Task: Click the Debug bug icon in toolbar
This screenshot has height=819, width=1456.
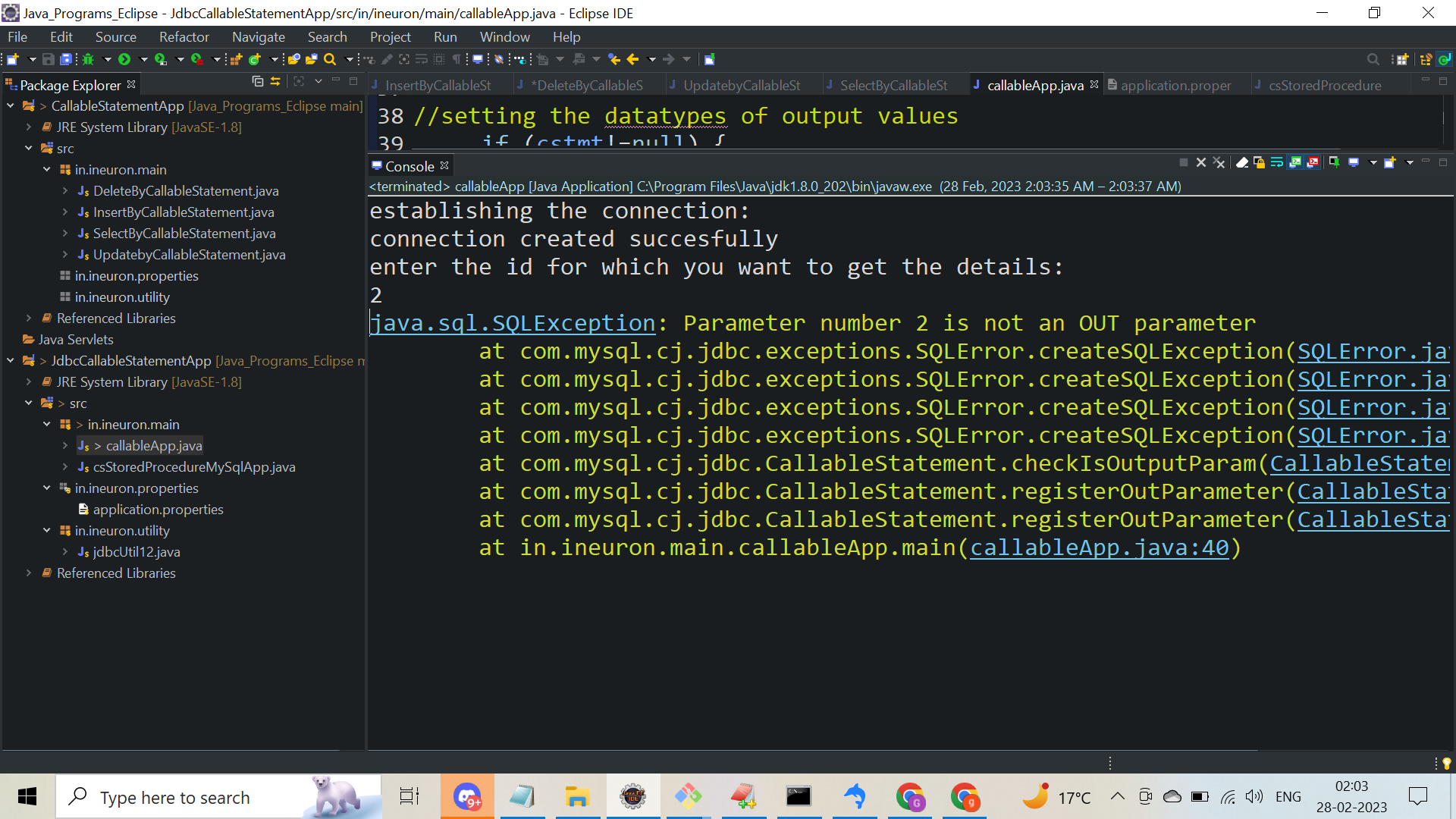Action: tap(88, 59)
